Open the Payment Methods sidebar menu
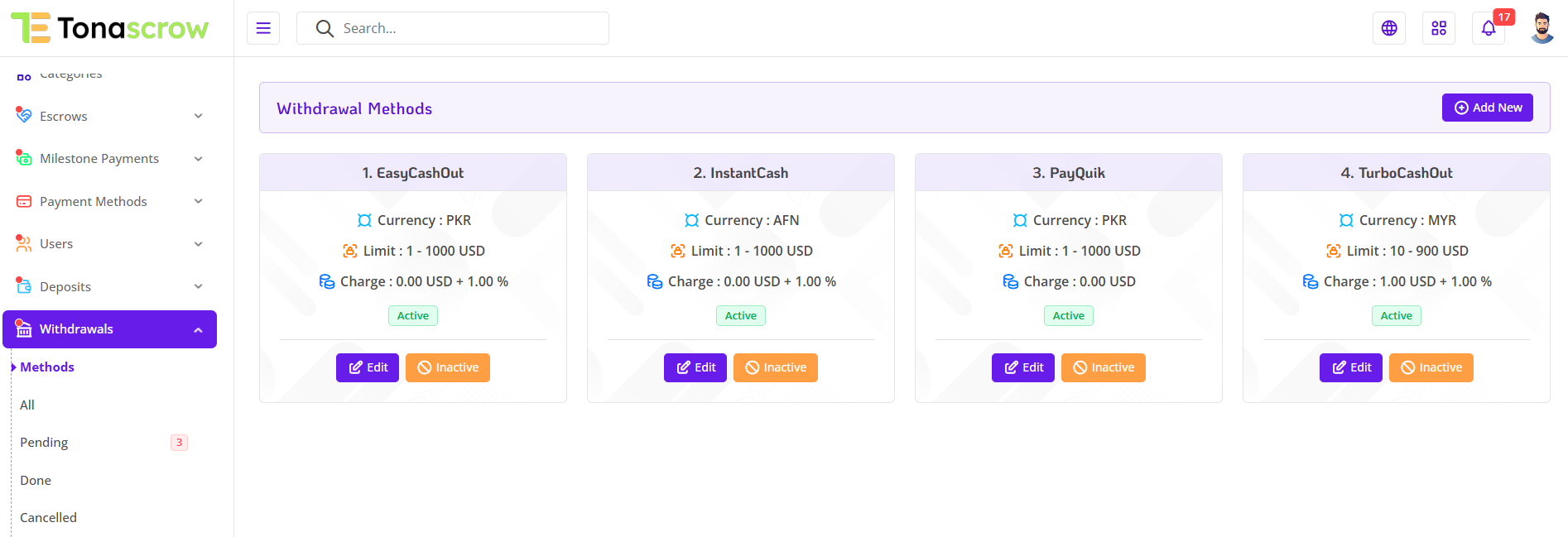This screenshot has height=537, width=1568. 94,202
